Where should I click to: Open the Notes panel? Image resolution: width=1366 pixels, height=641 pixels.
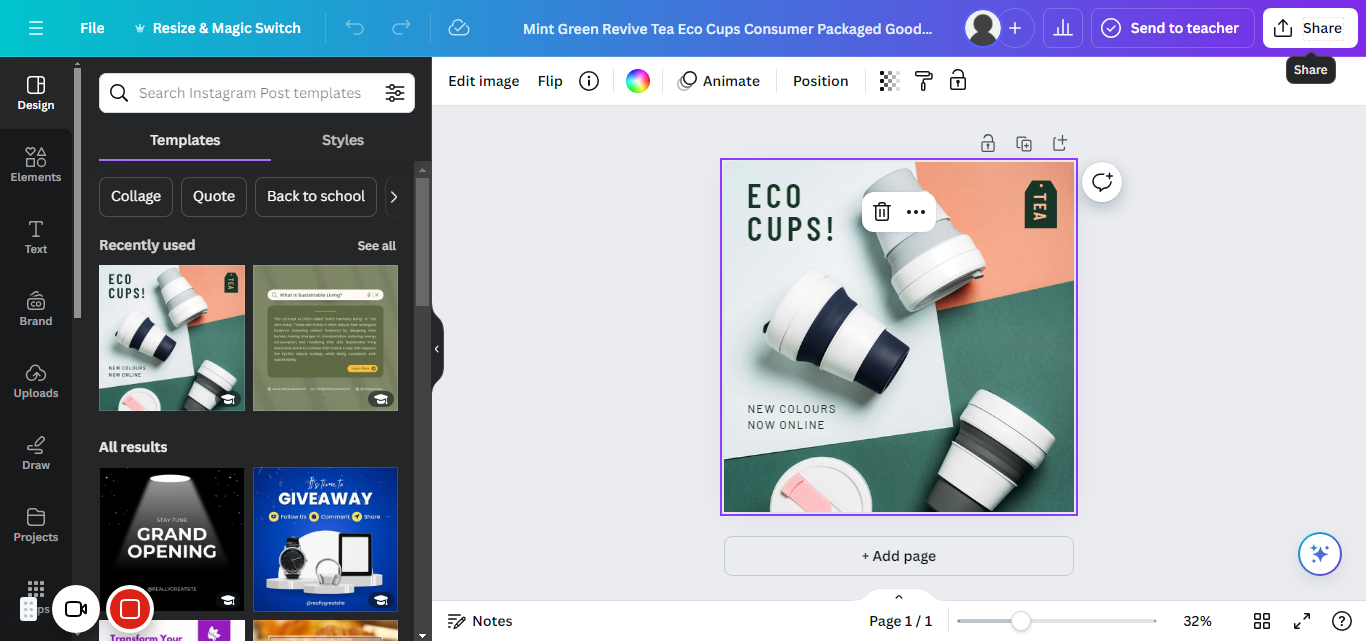tap(480, 621)
